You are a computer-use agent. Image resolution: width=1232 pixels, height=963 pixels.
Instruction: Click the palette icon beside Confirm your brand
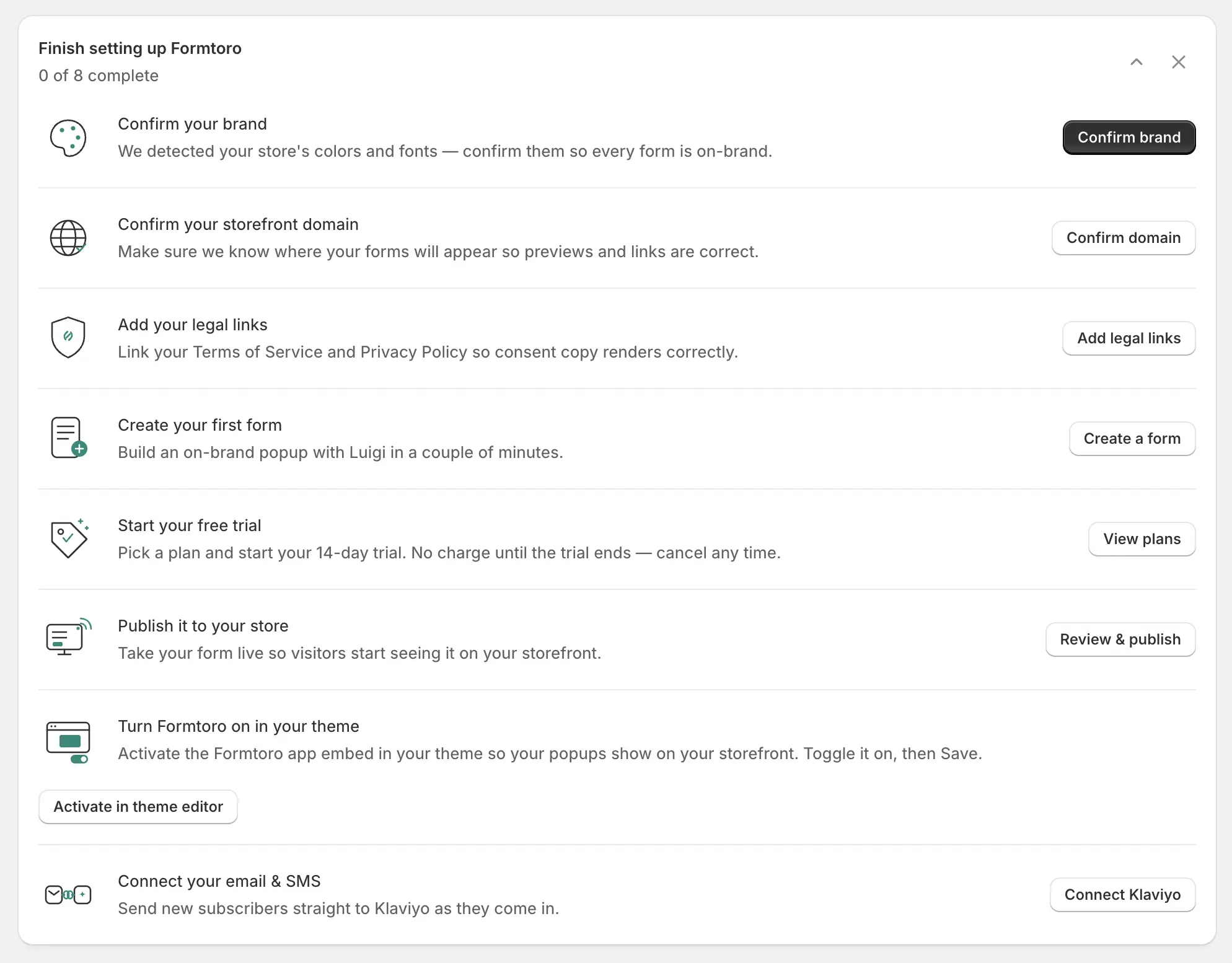pyautogui.click(x=68, y=138)
